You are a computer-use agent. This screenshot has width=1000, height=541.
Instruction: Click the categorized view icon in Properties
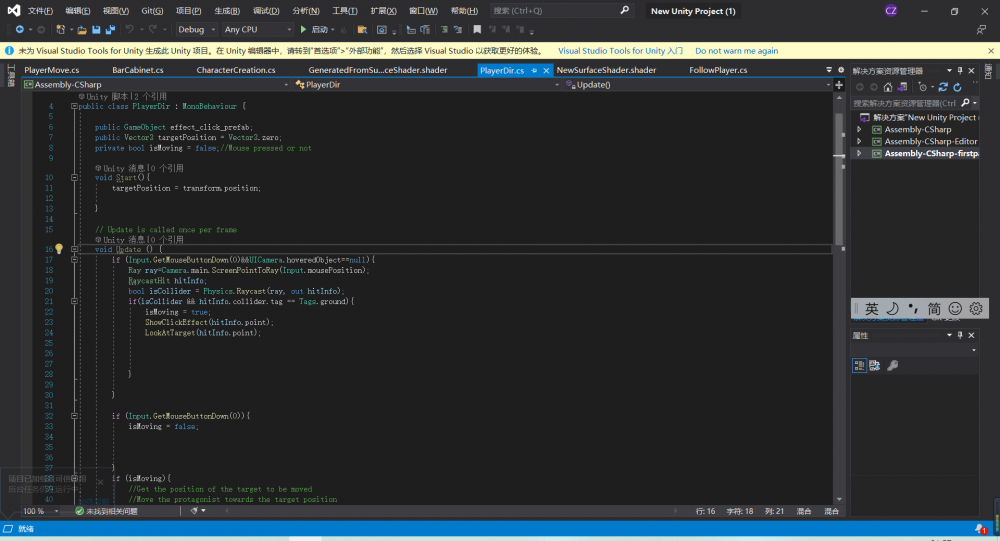859,366
